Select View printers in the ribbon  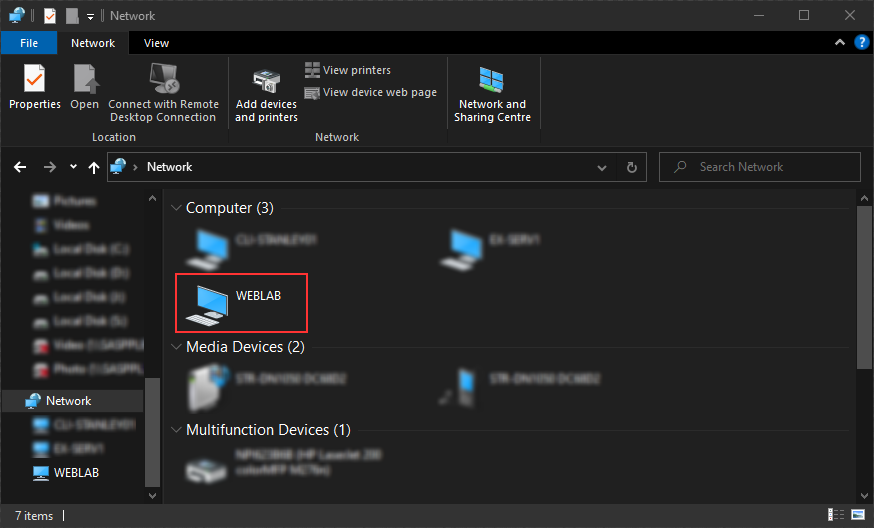coord(348,70)
